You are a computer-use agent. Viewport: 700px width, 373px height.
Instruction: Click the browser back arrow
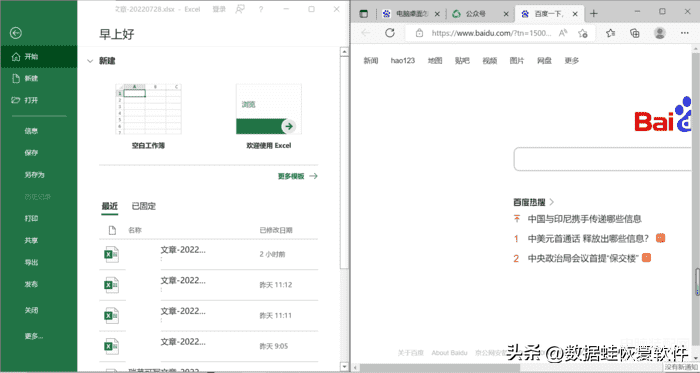366,33
